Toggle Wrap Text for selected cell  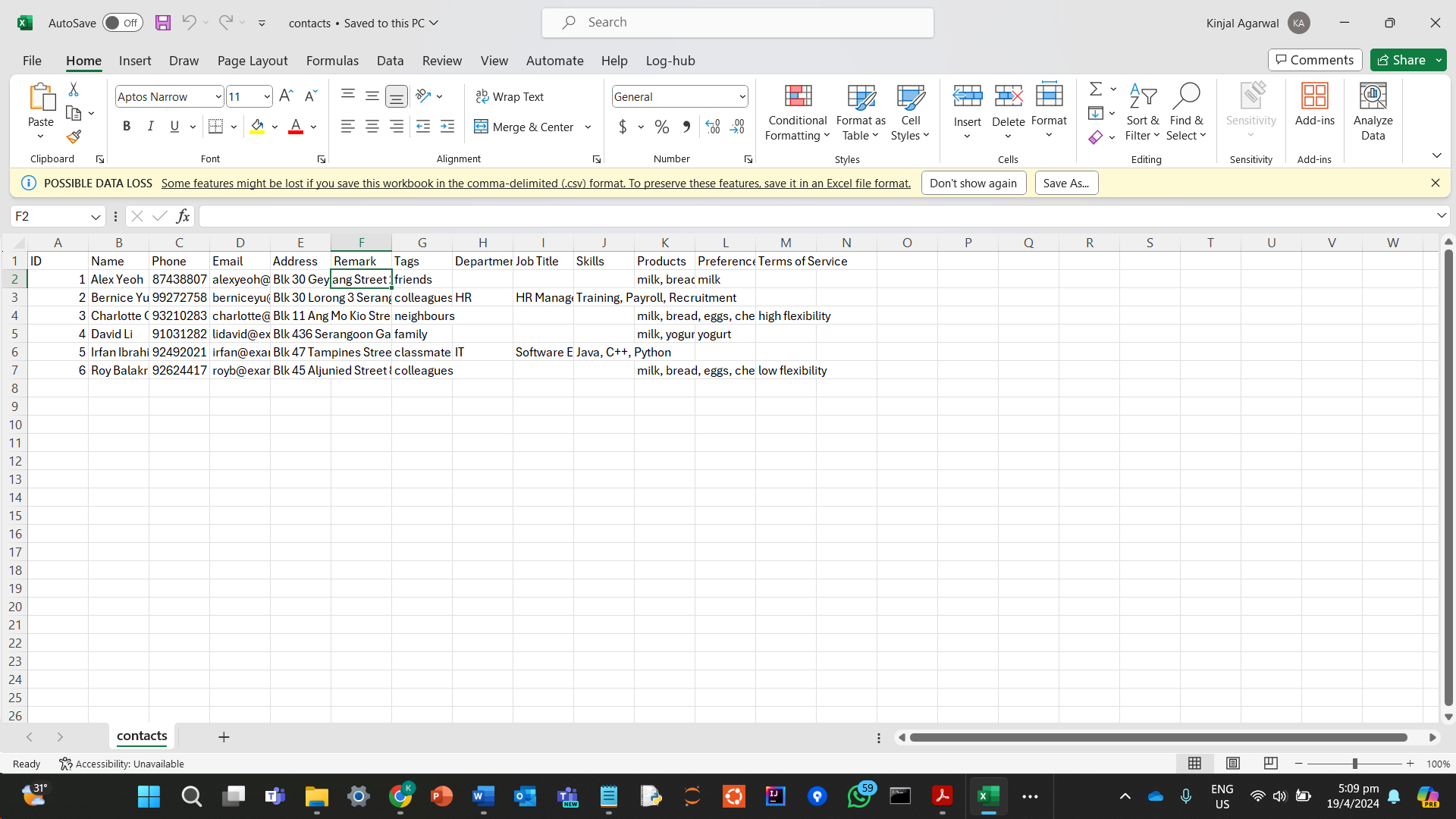510,96
